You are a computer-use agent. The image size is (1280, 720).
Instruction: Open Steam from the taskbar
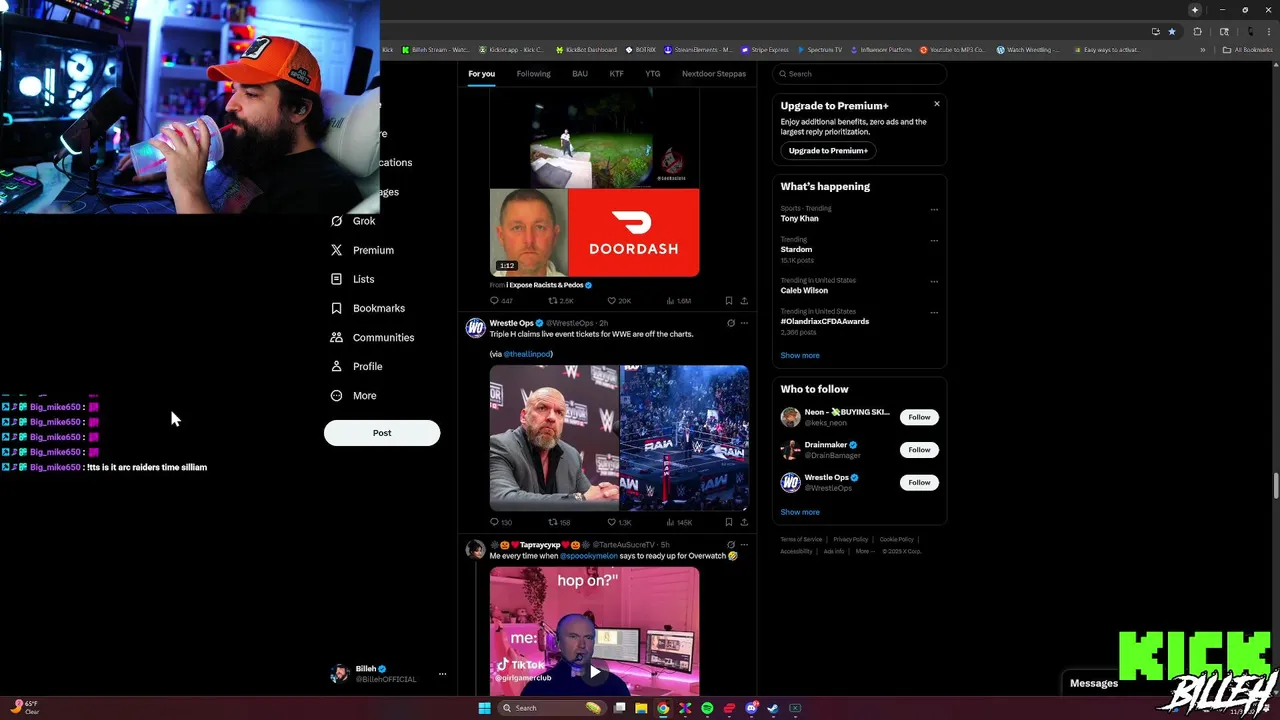[773, 708]
